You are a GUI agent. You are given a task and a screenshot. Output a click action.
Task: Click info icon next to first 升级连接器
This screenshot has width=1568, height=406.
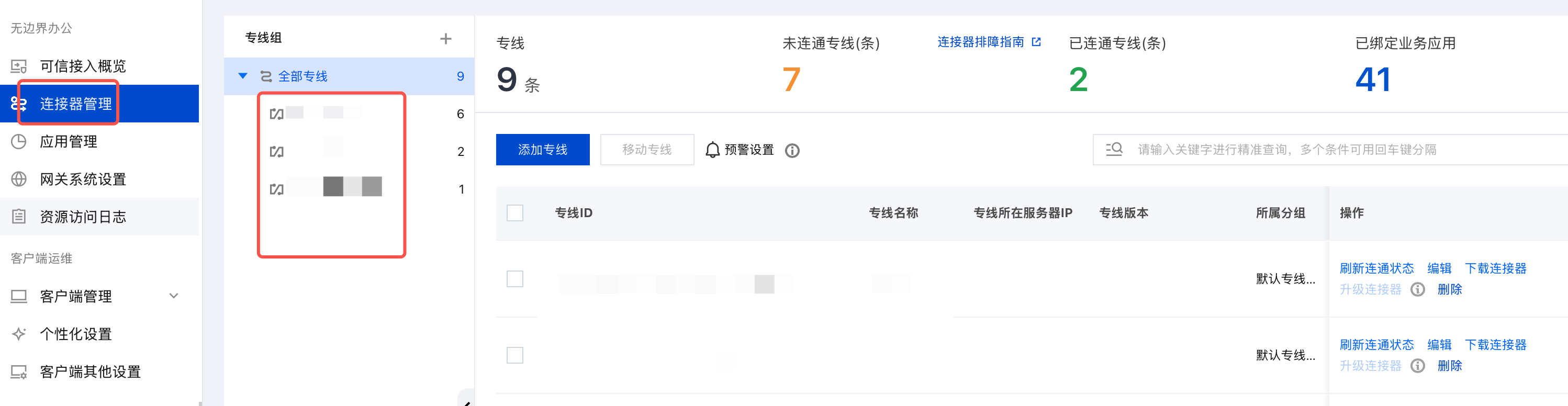click(x=1418, y=289)
